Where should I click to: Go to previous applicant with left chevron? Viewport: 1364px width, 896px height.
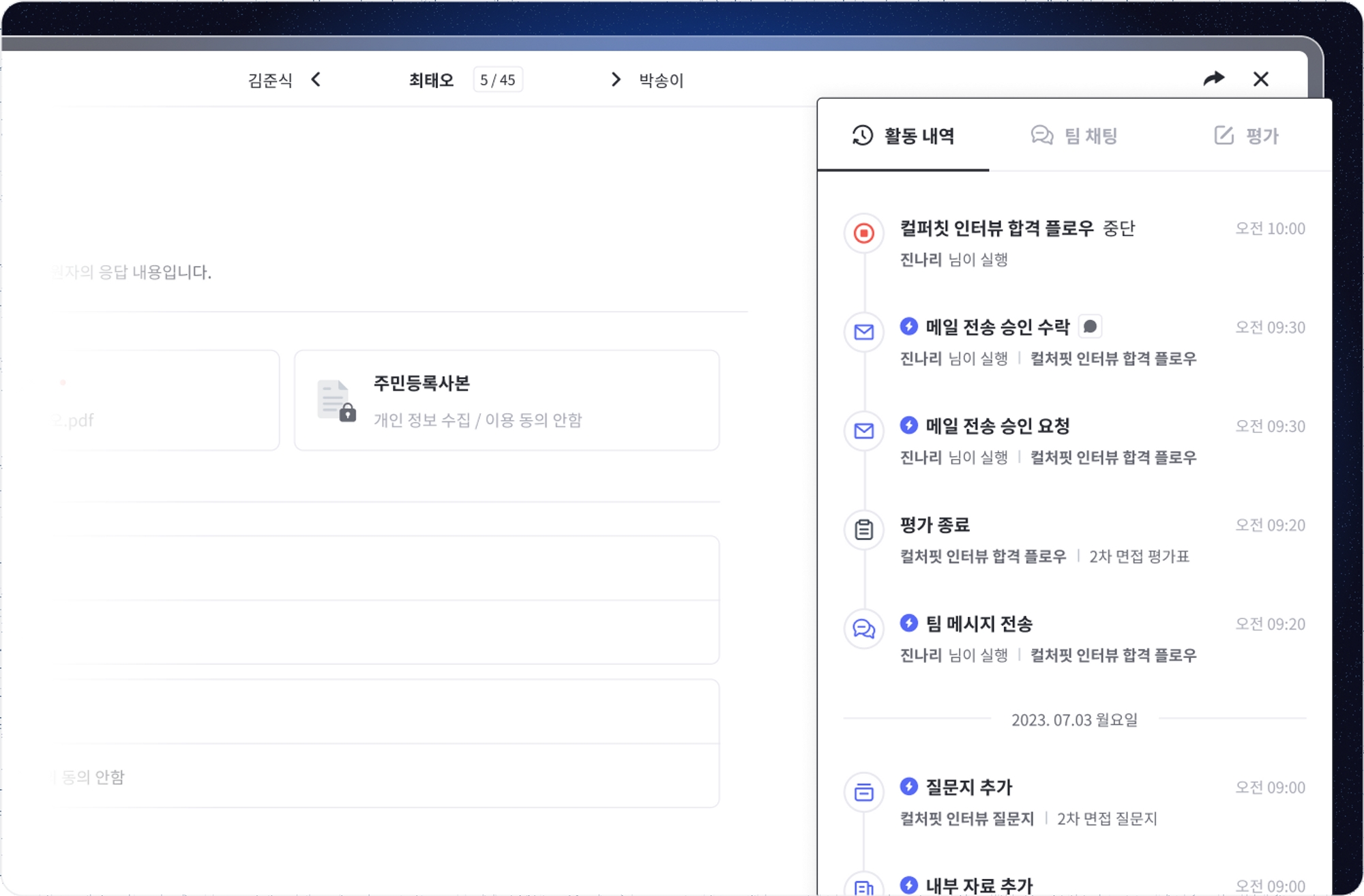316,80
